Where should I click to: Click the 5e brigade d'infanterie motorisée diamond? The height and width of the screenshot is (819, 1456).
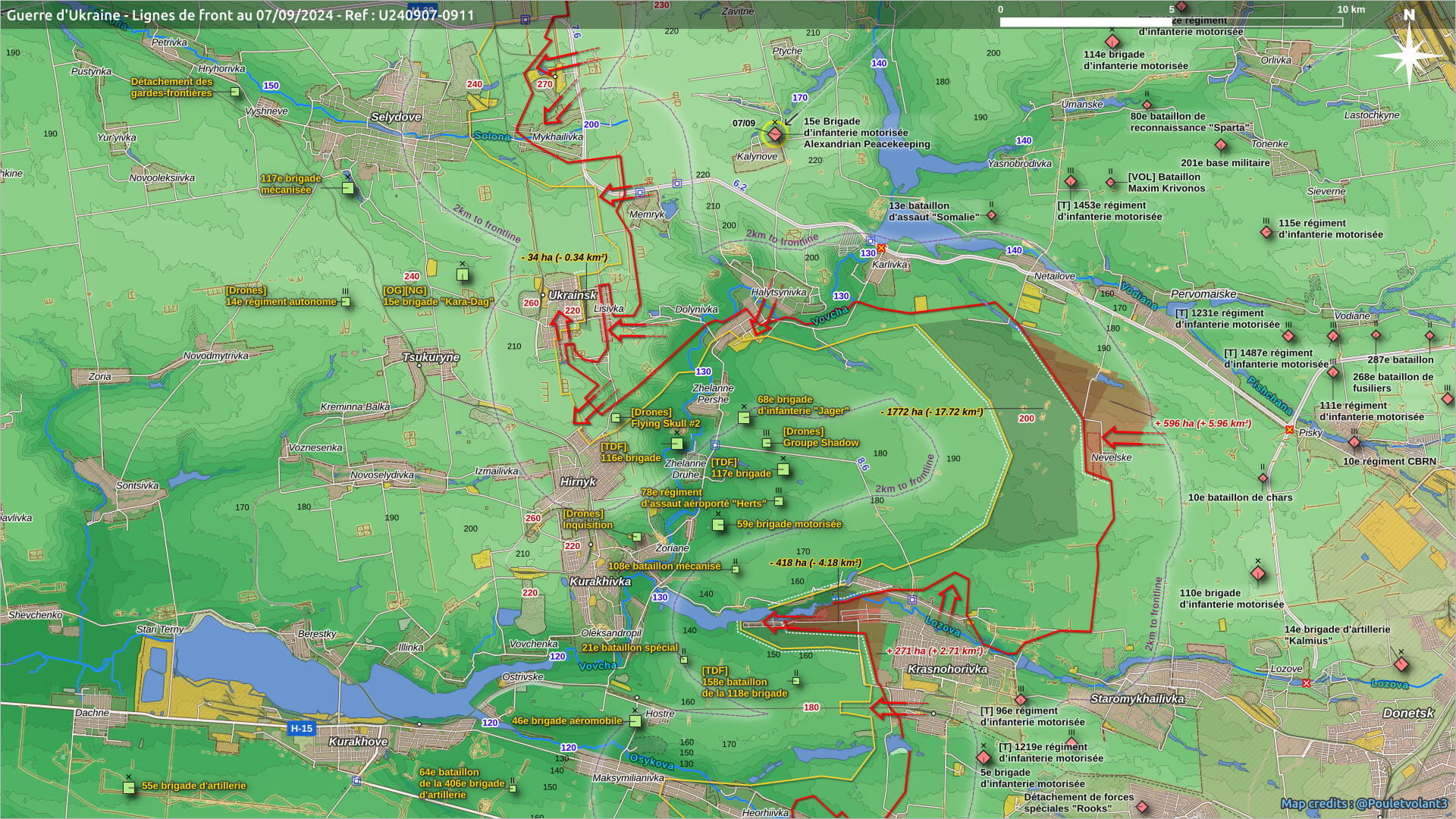984,757
